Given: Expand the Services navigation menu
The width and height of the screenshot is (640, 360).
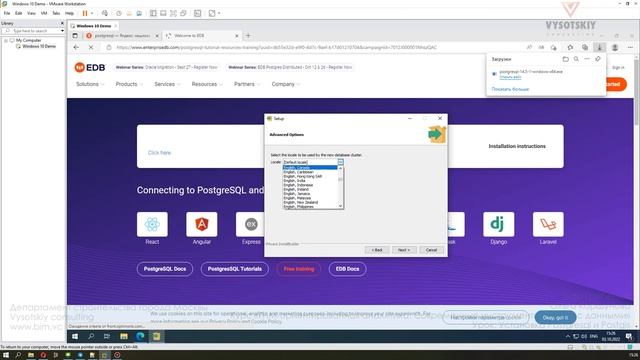Looking at the screenshot, I should [167, 84].
